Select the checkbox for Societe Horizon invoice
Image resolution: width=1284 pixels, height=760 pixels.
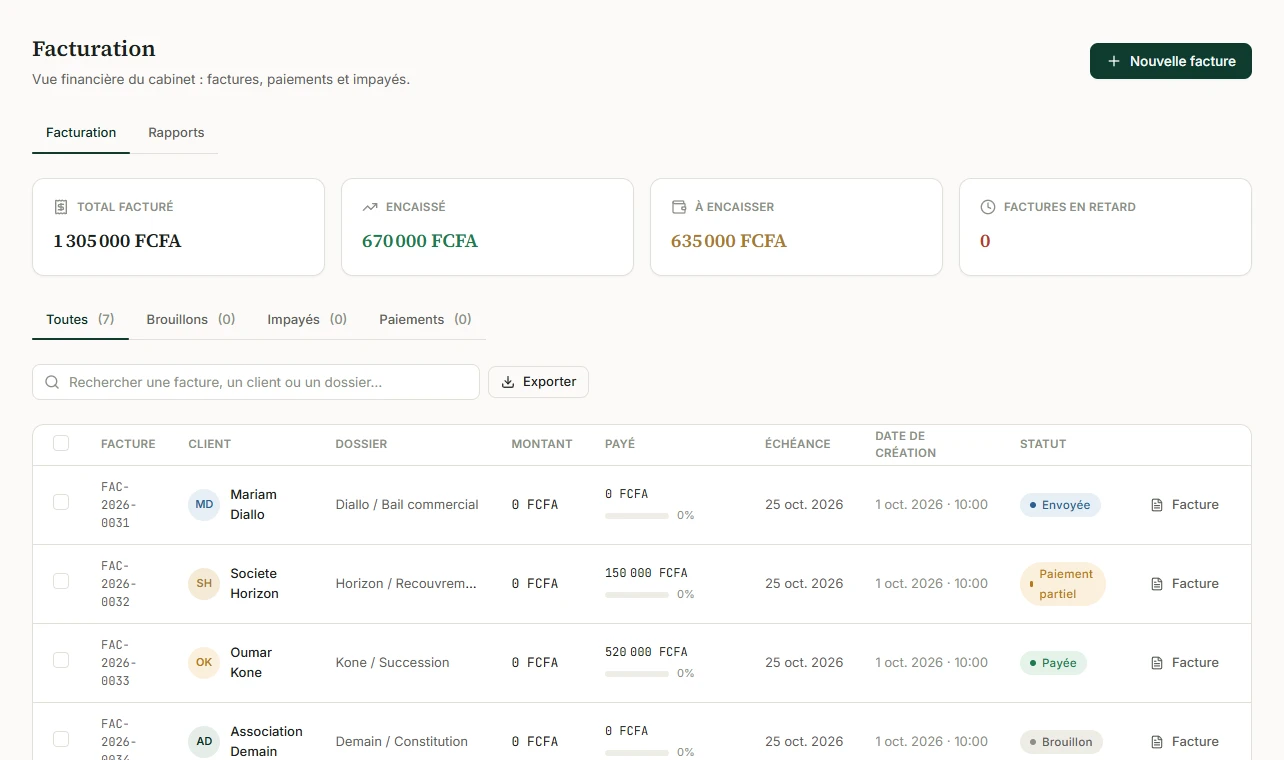pyautogui.click(x=61, y=581)
